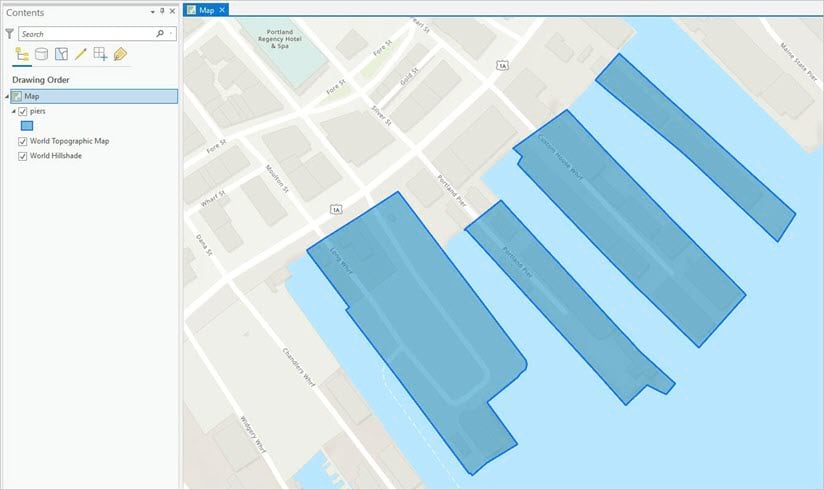Click the search magnifier icon
This screenshot has width=824, height=490.
(x=160, y=34)
